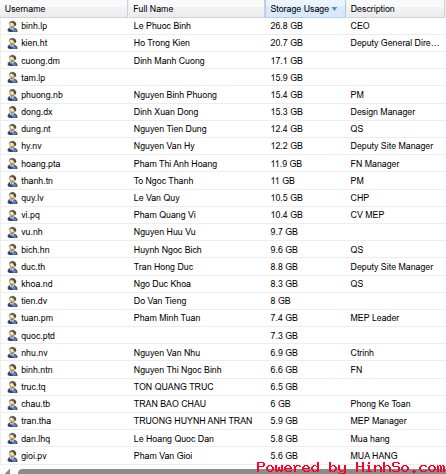
Task: Click the user icon for dong.dx
Action: click(12, 112)
